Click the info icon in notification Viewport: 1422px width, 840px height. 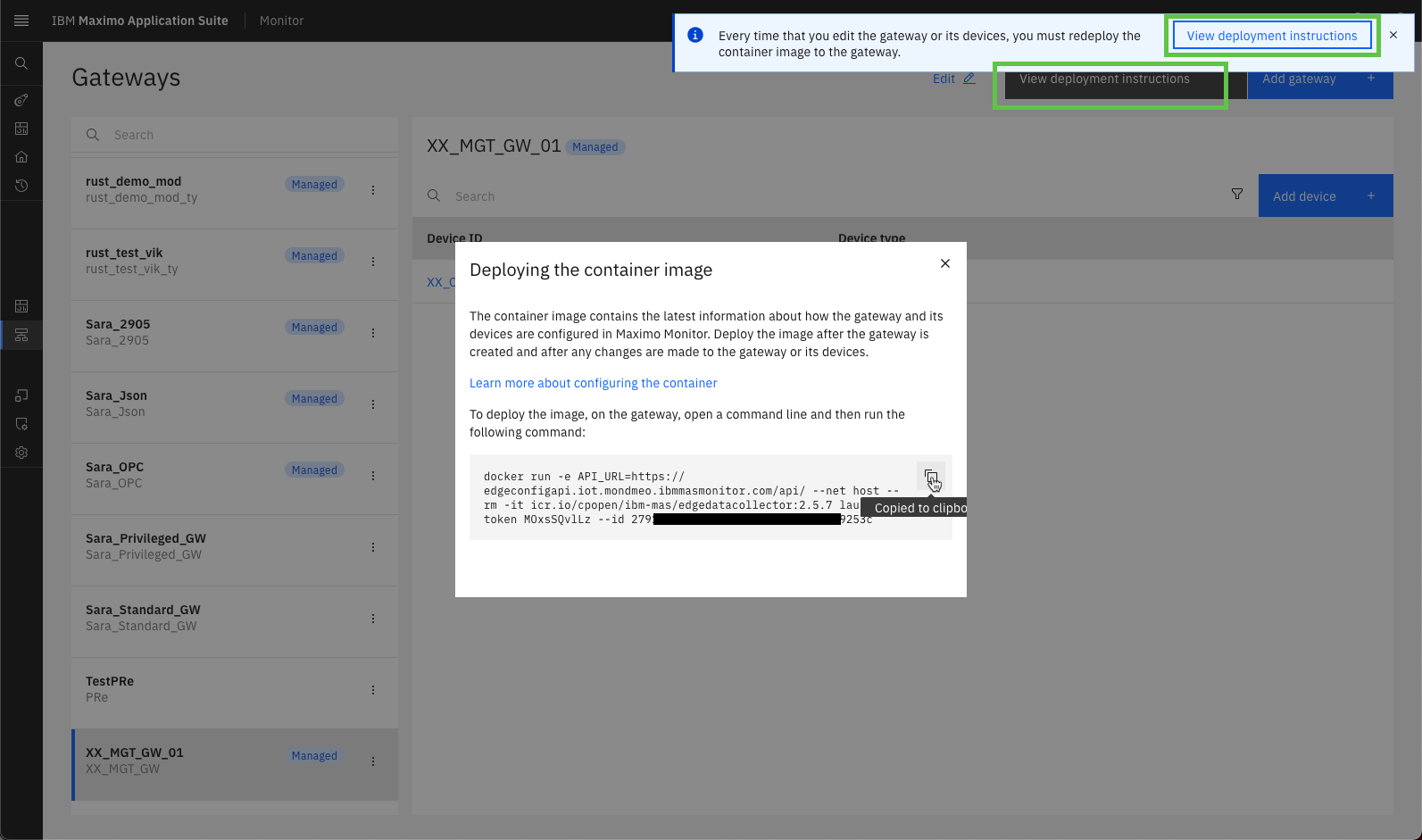[695, 35]
